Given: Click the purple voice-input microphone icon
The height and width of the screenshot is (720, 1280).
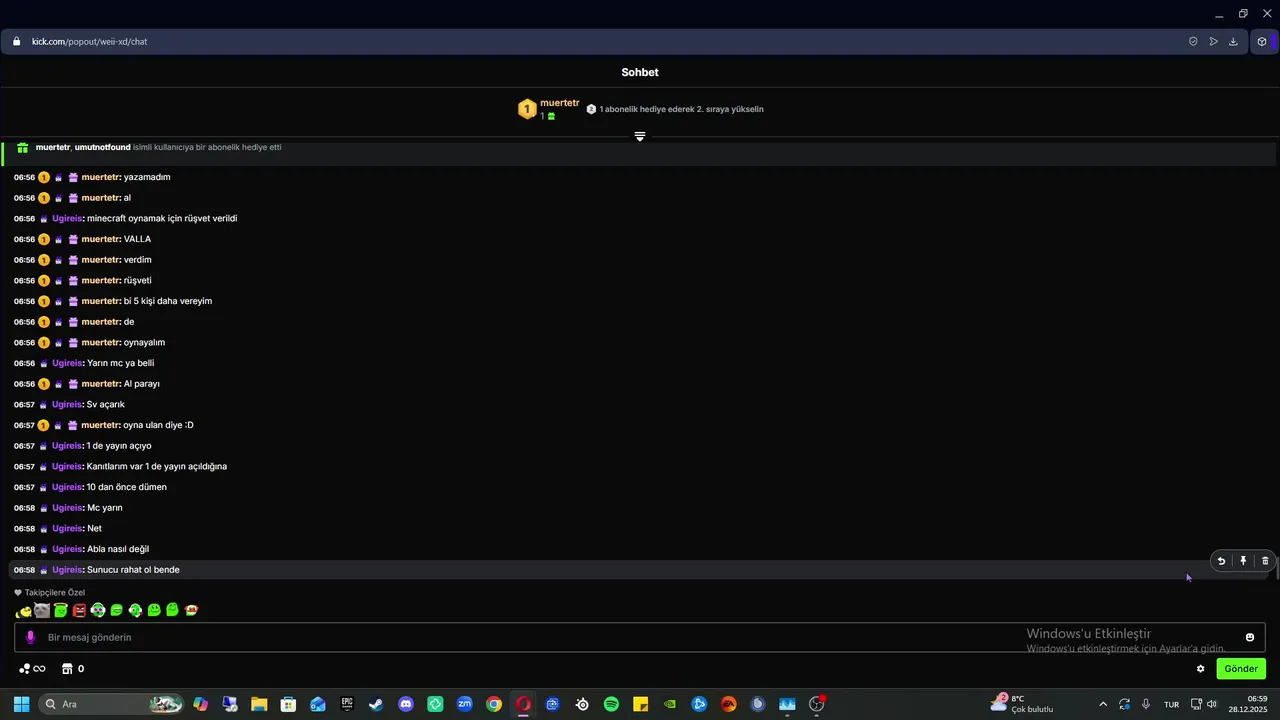Looking at the screenshot, I should [30, 637].
